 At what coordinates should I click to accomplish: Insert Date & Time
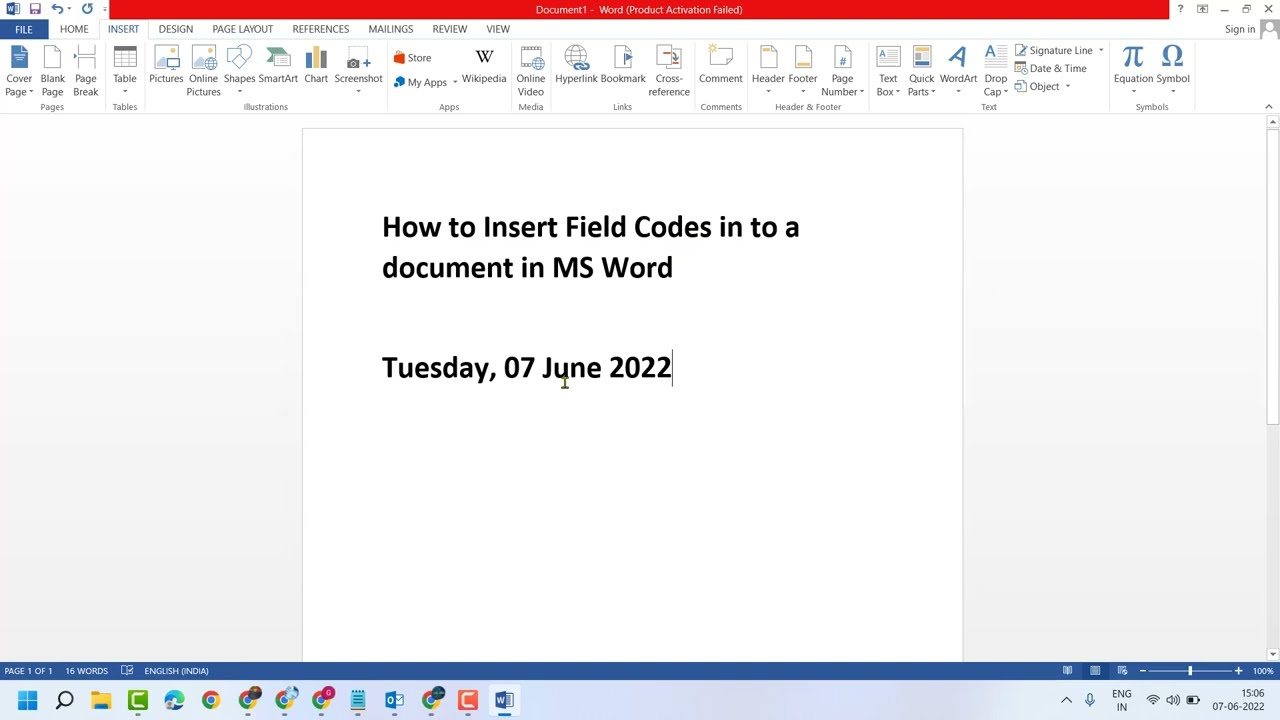point(1051,68)
